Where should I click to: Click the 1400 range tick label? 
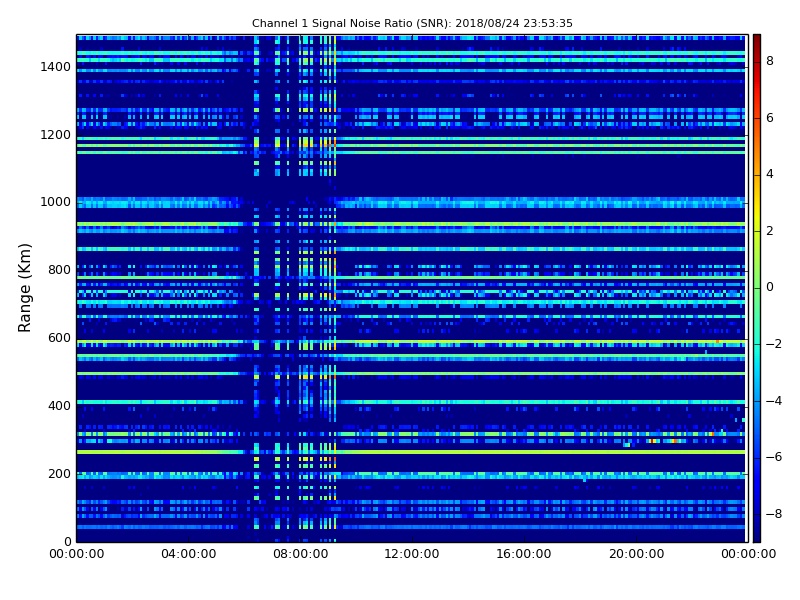pos(56,67)
